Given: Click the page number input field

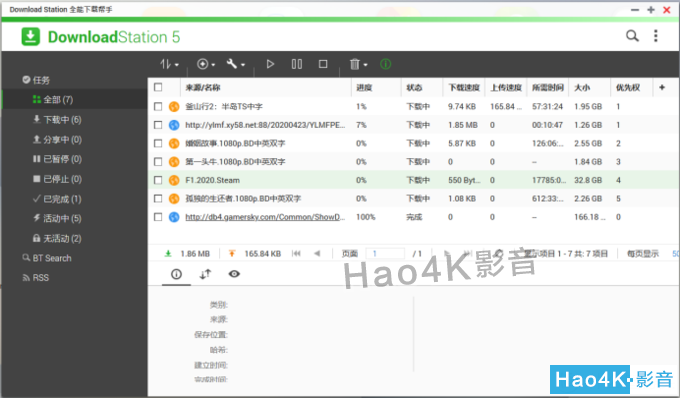Looking at the screenshot, I should [x=386, y=253].
